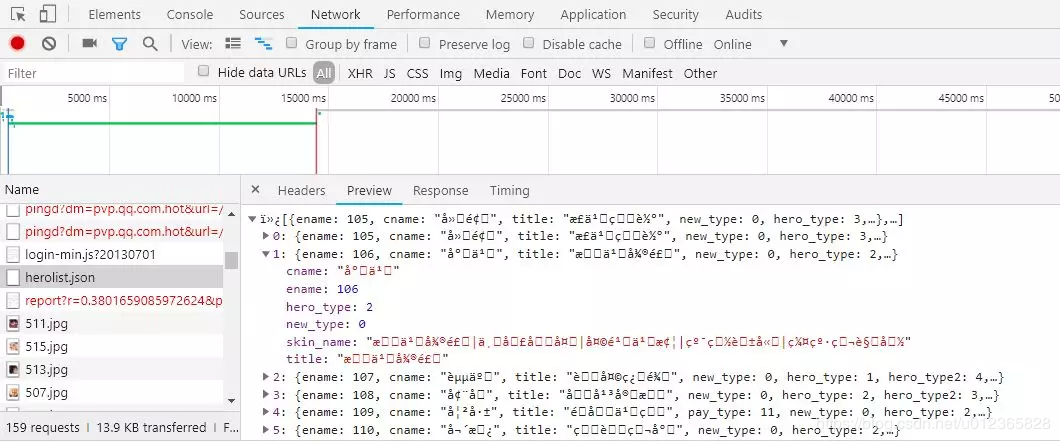Click the Name column header
Viewport: 1060px width, 442px height.
[x=120, y=190]
